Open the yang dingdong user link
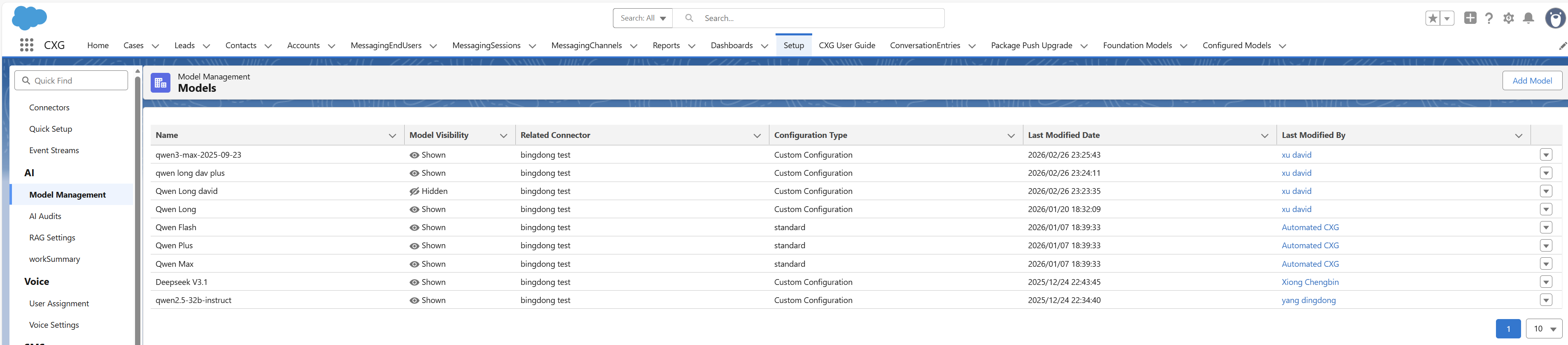This screenshot has width=1568, height=345. [1309, 301]
